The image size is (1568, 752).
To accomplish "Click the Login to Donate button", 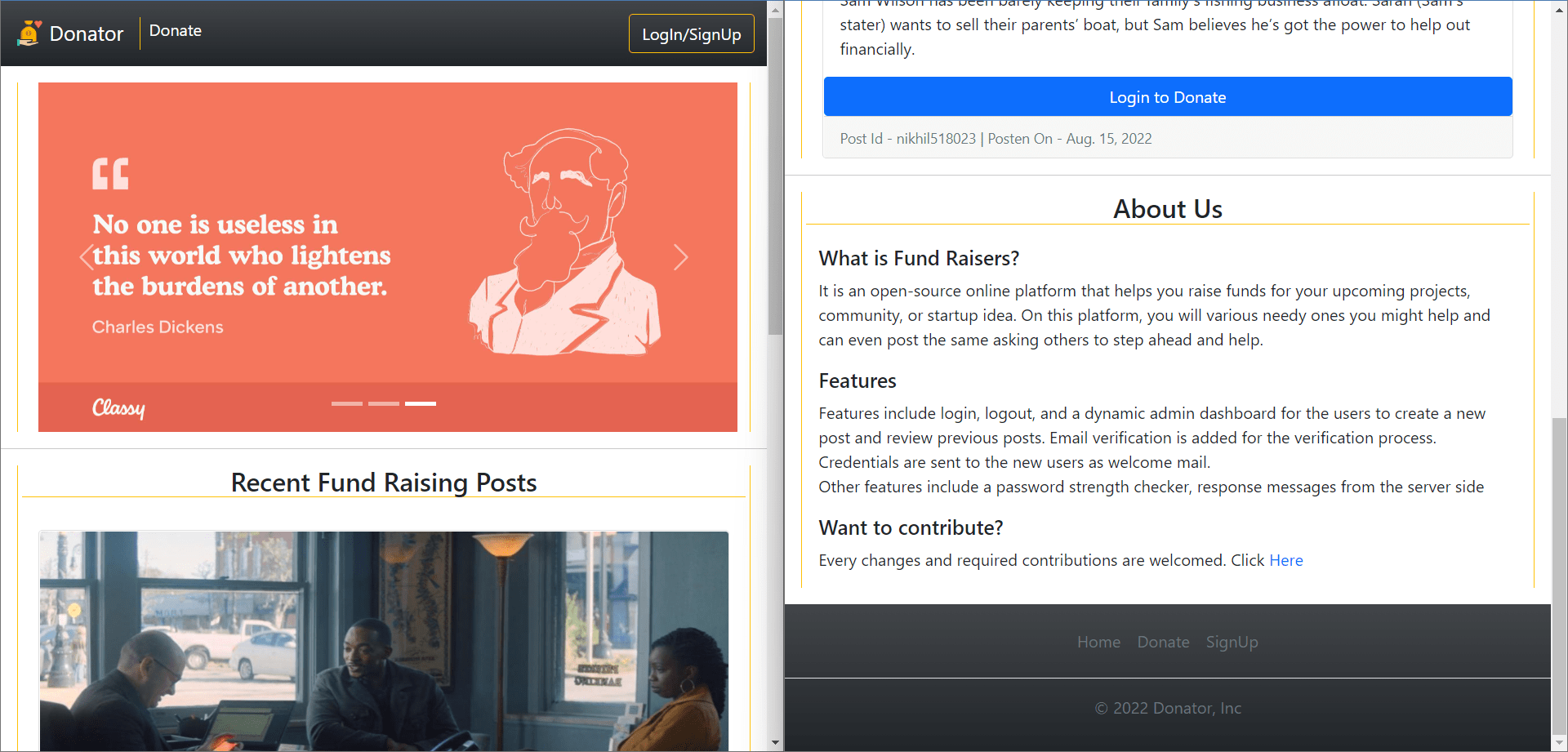I will (x=1167, y=97).
